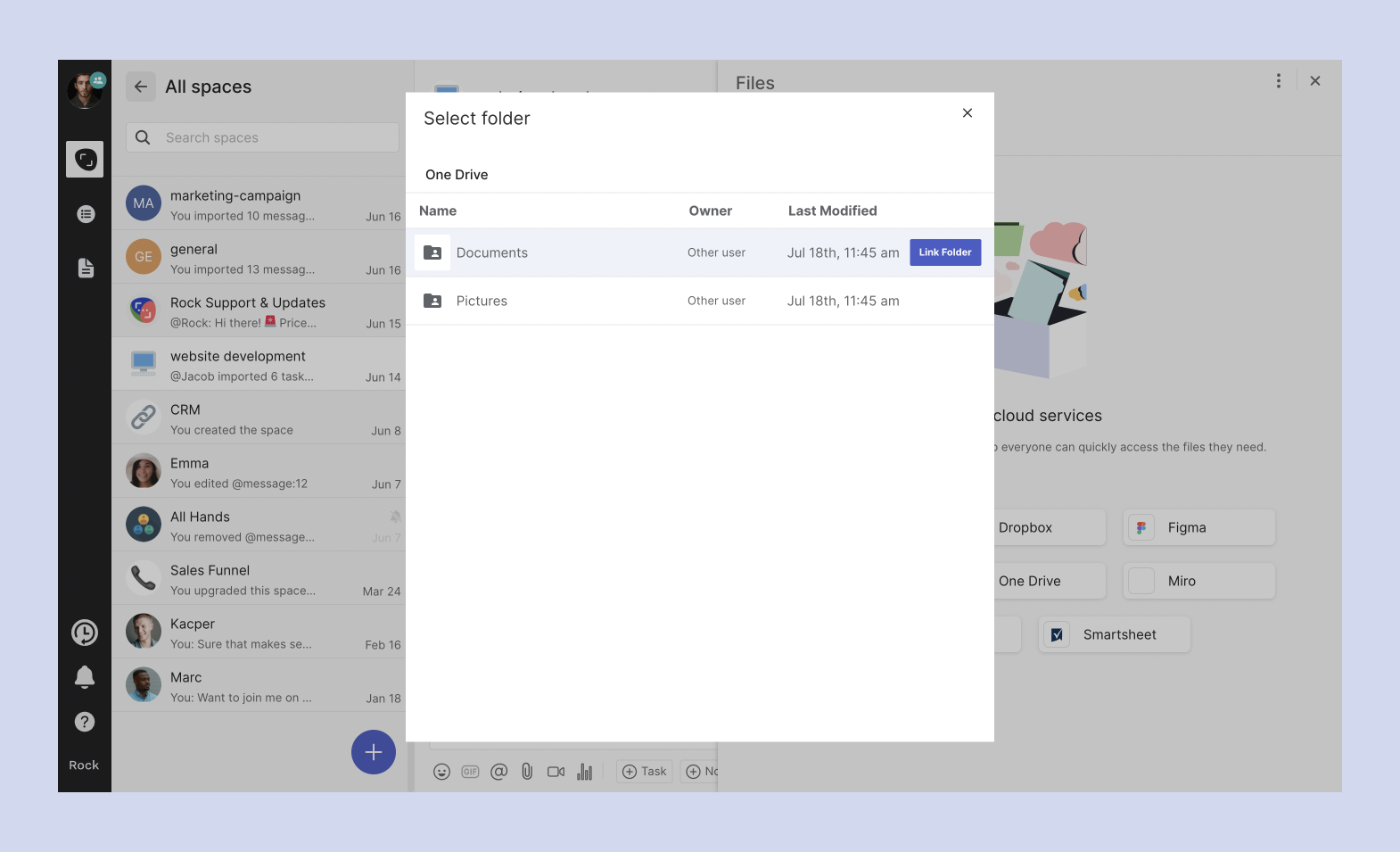Click the user profile avatar
The width and height of the screenshot is (1400, 852).
84,90
